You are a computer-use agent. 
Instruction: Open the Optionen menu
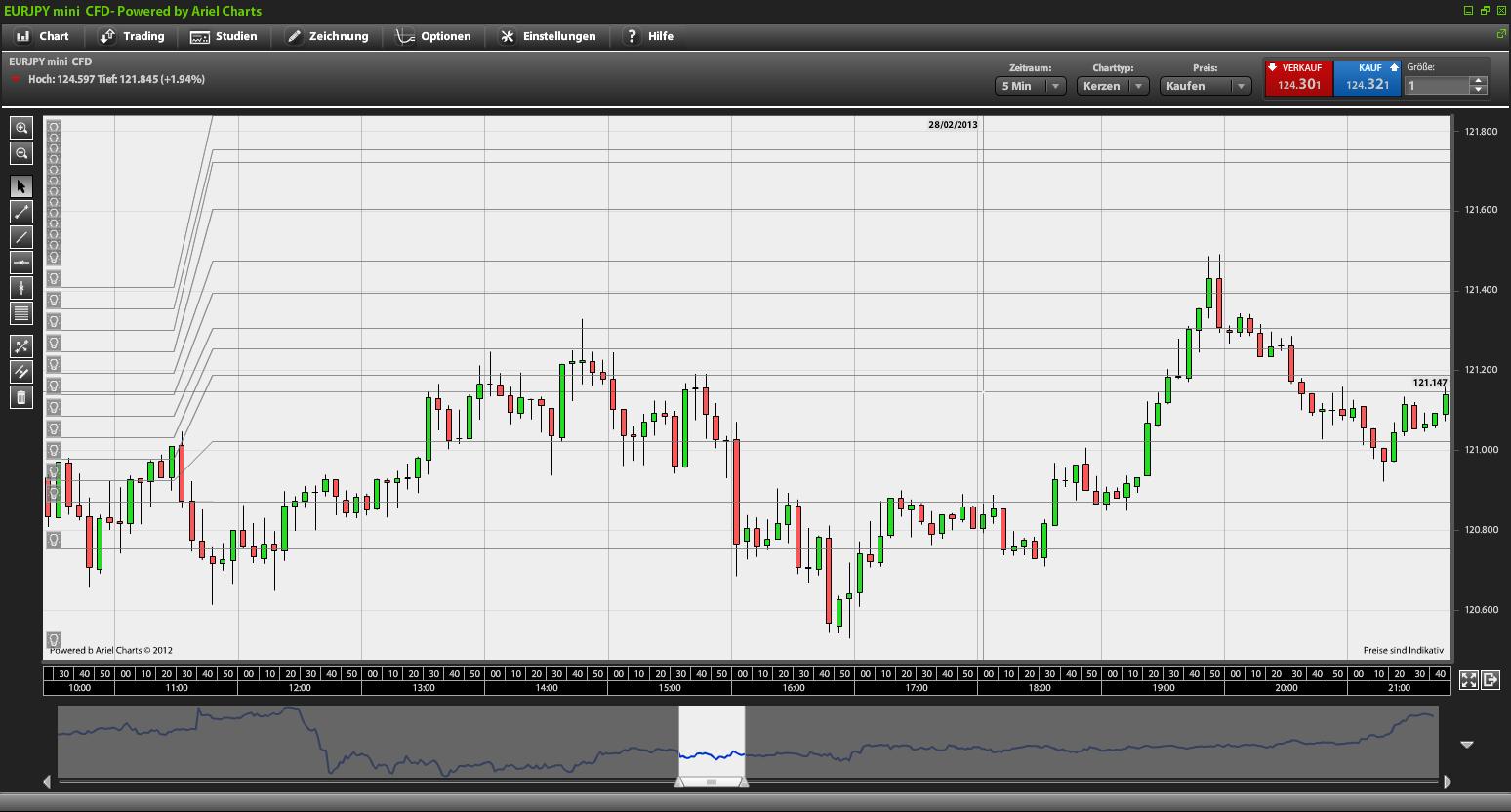[433, 36]
